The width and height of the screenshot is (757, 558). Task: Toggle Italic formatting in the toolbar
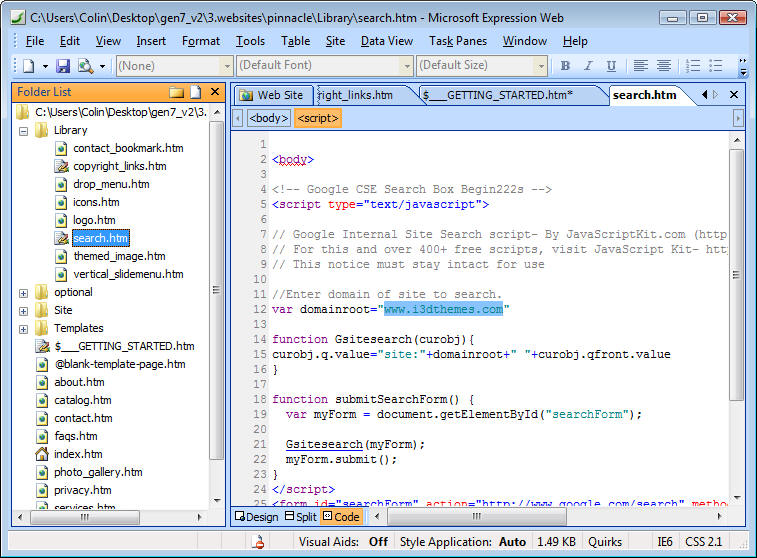(586, 66)
